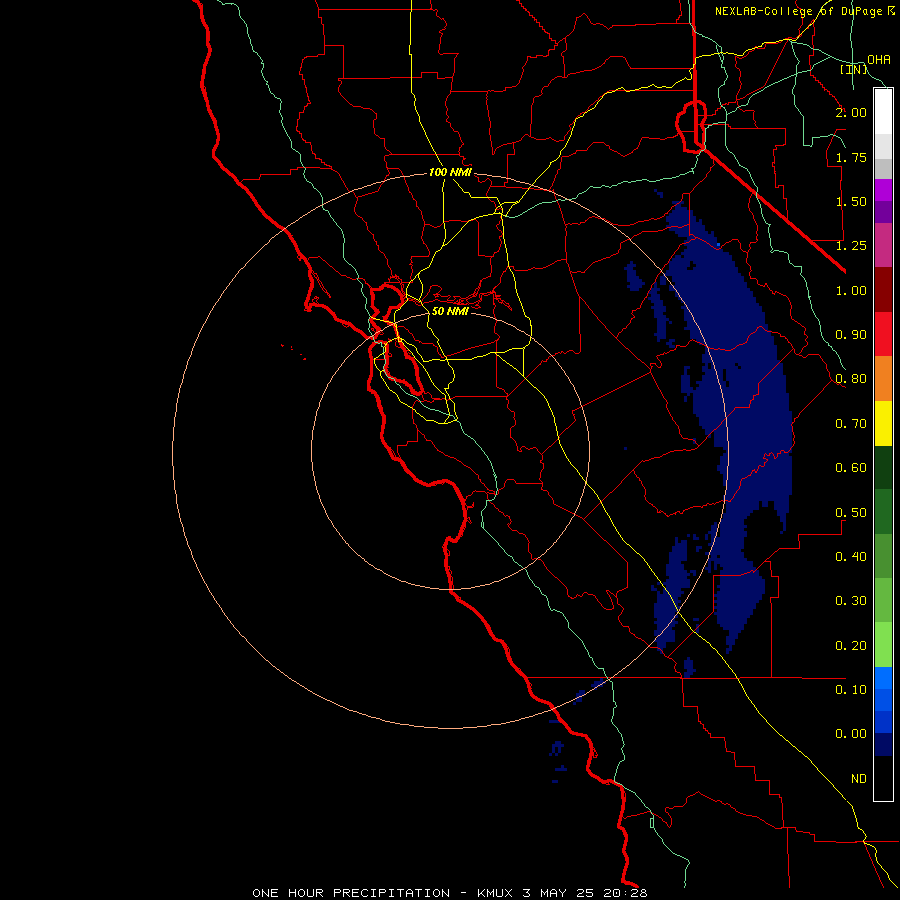Image resolution: width=900 pixels, height=900 pixels.
Task: Click the ND legend label
Action: pyautogui.click(x=859, y=778)
